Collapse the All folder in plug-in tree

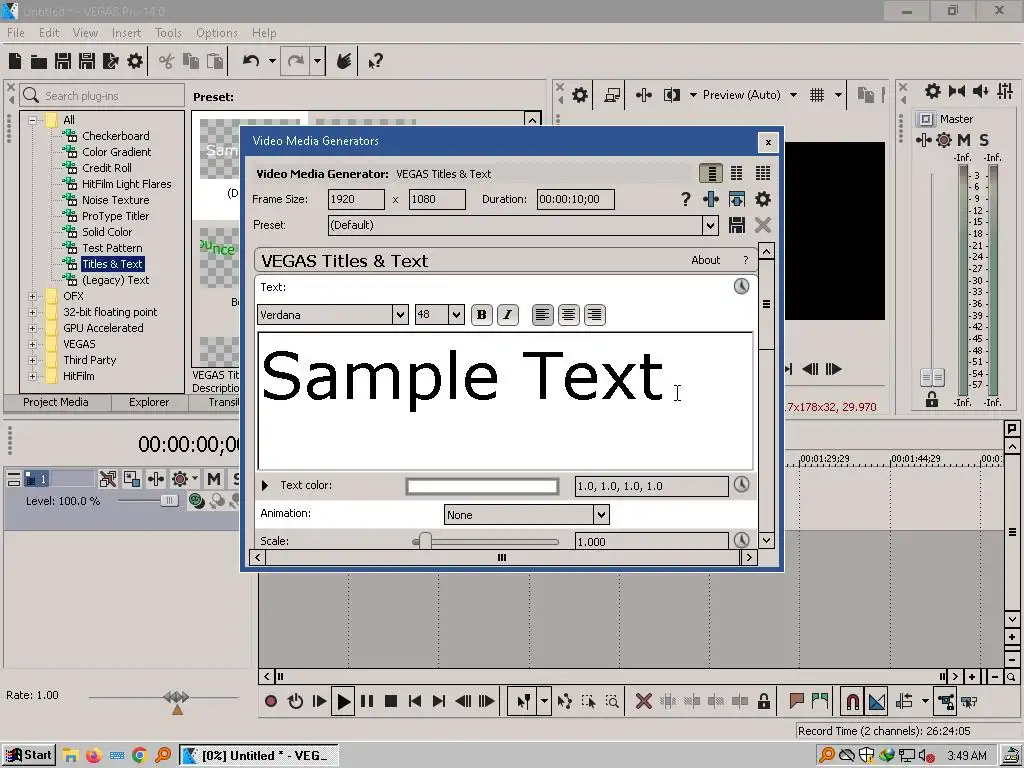point(32,120)
